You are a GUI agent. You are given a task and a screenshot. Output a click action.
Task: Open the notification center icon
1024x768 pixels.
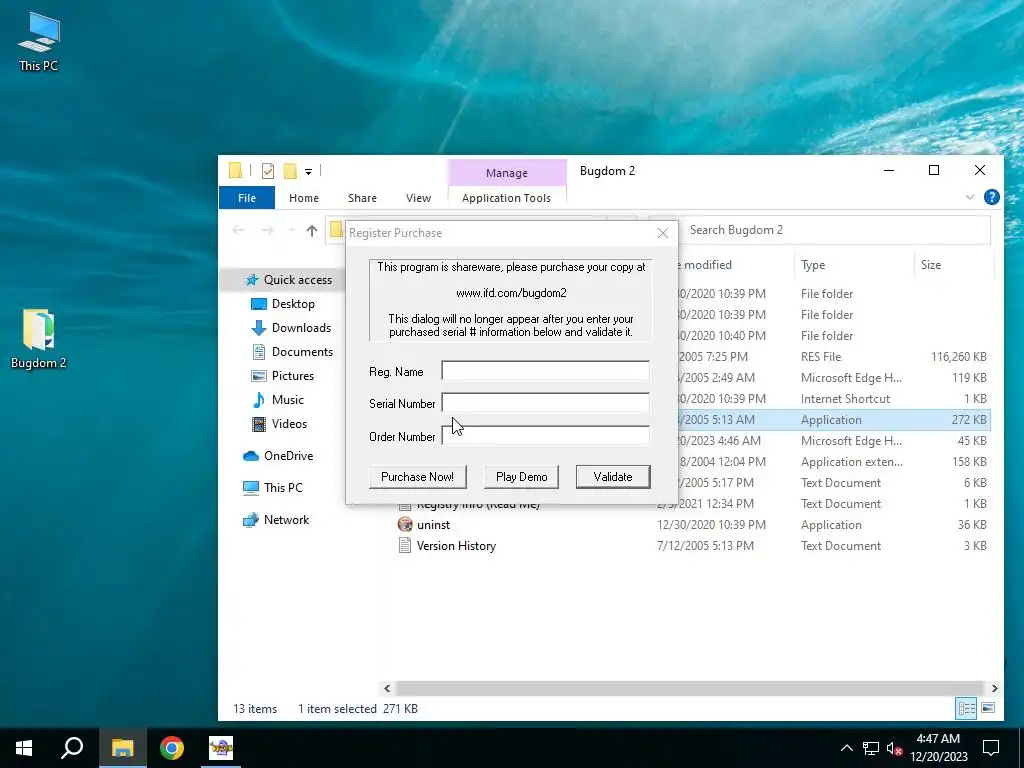[x=991, y=748]
